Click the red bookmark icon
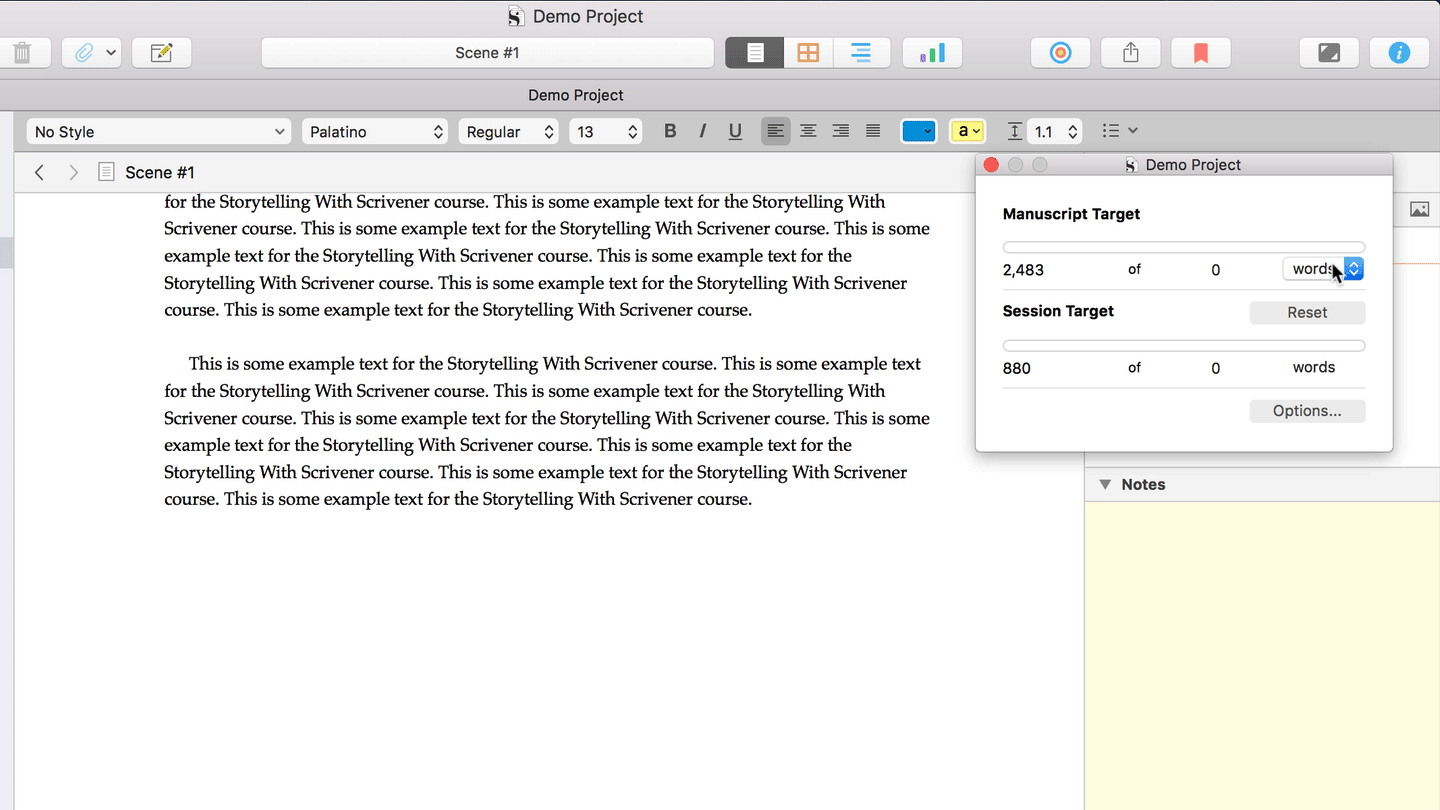 coord(1201,53)
